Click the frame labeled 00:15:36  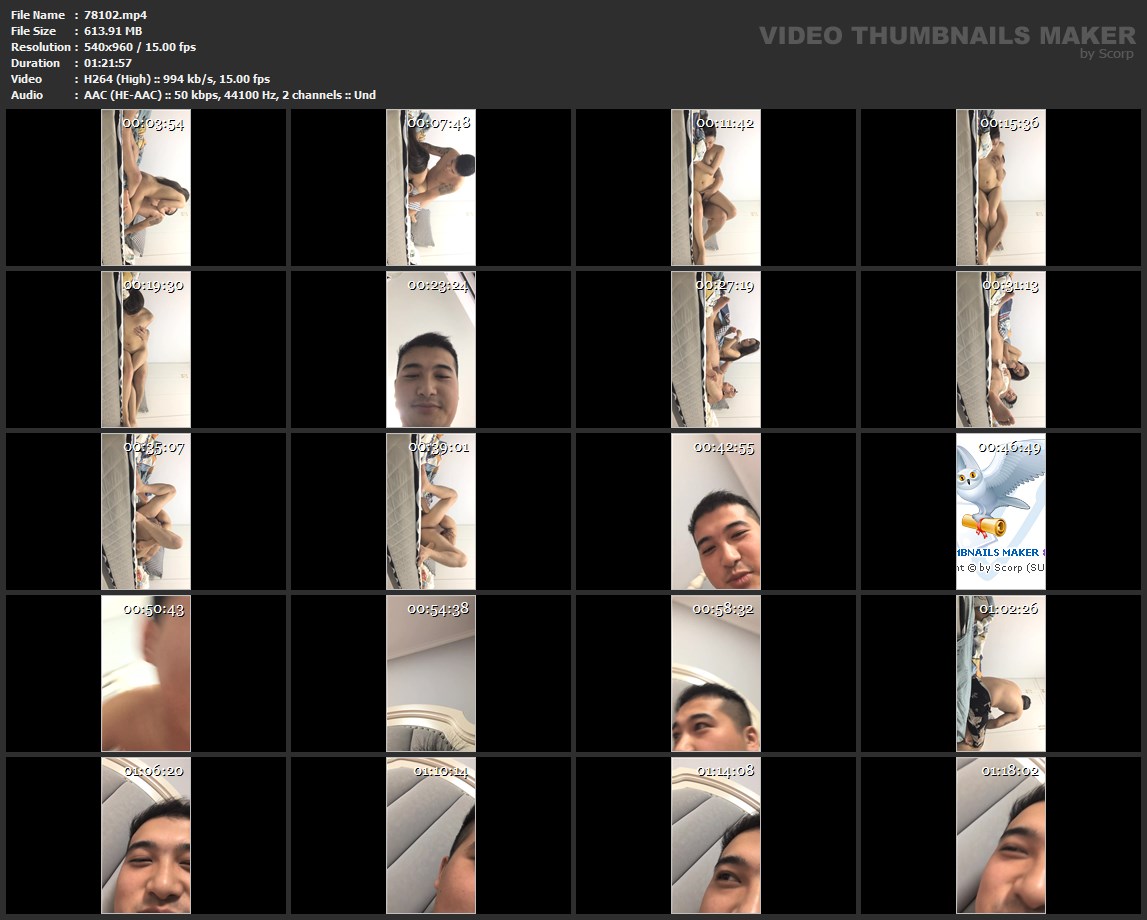[x=1001, y=188]
